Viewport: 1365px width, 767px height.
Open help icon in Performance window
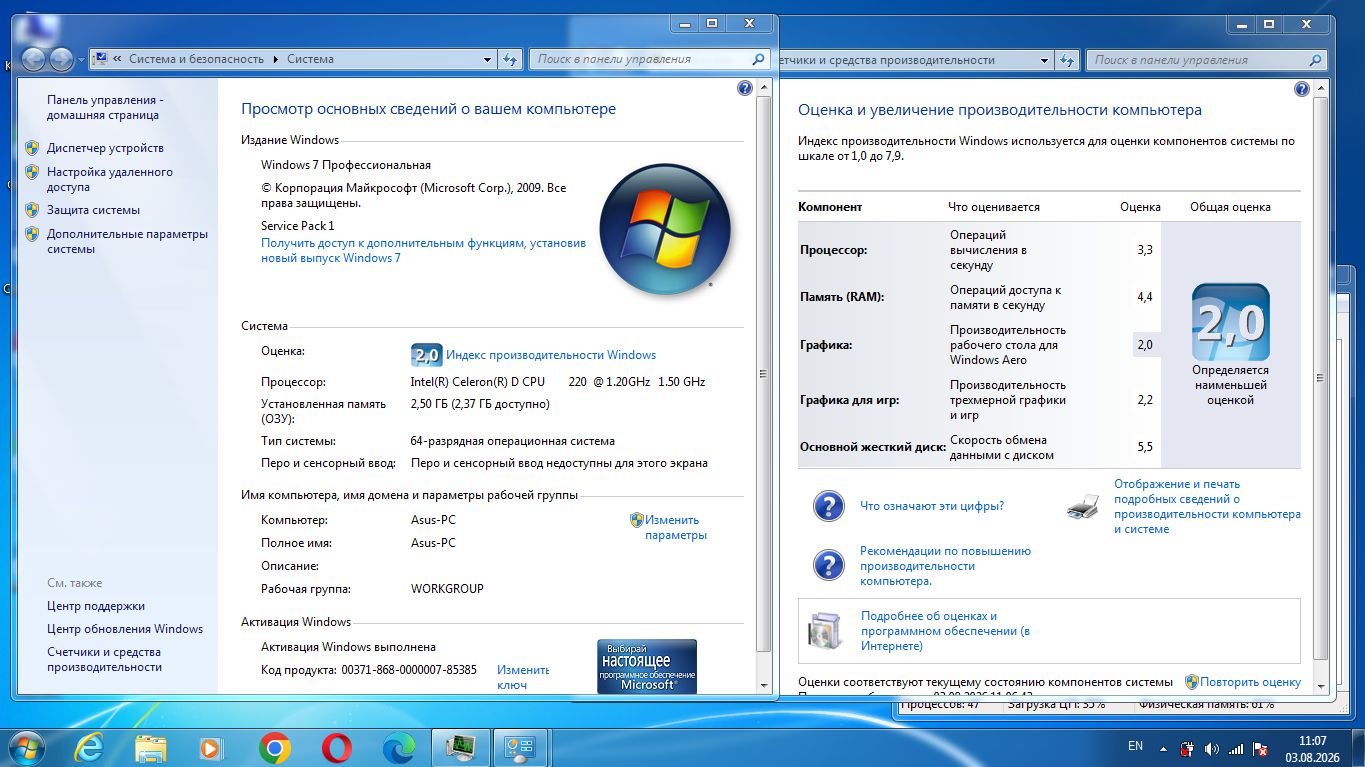pyautogui.click(x=1302, y=89)
